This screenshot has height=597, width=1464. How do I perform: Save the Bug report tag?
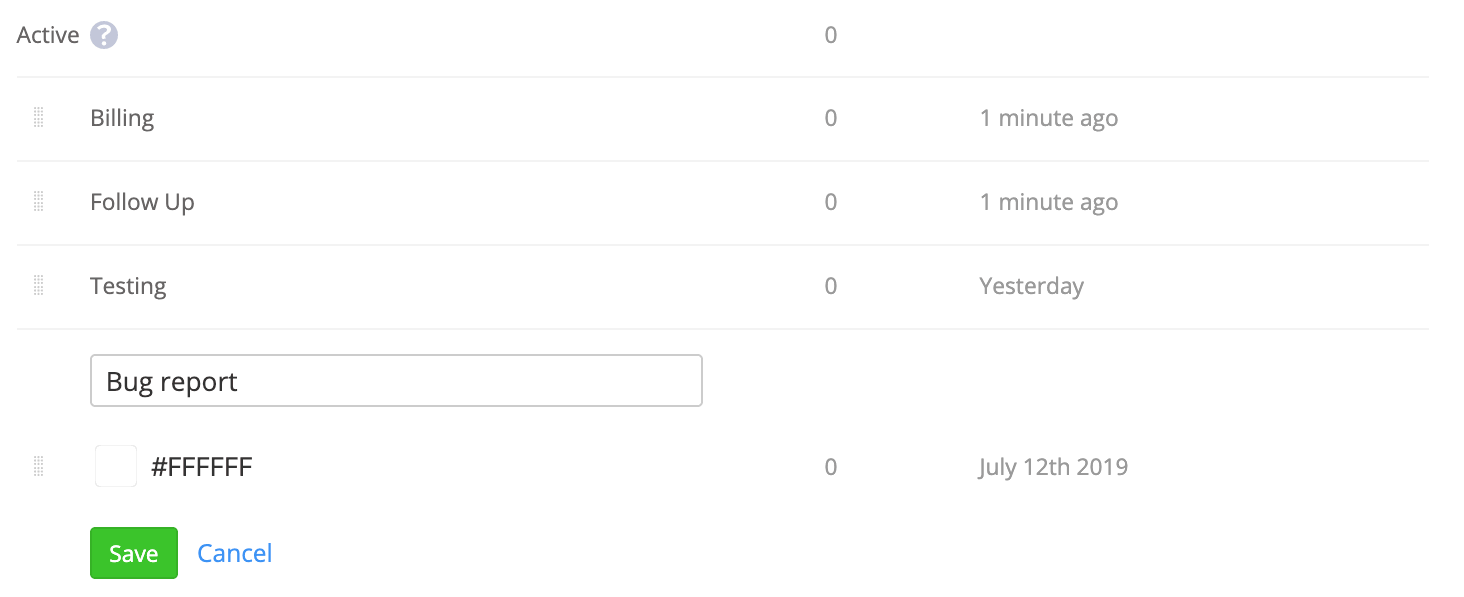coord(134,553)
